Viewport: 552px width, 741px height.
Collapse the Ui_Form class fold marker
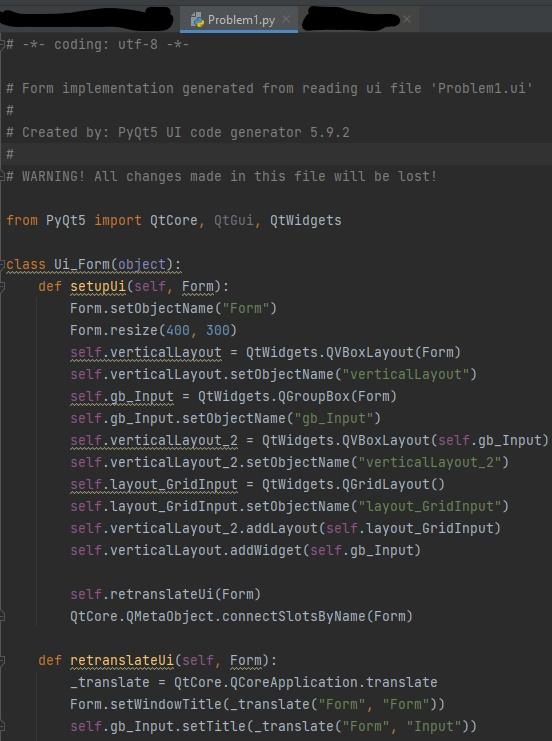(x=2, y=264)
